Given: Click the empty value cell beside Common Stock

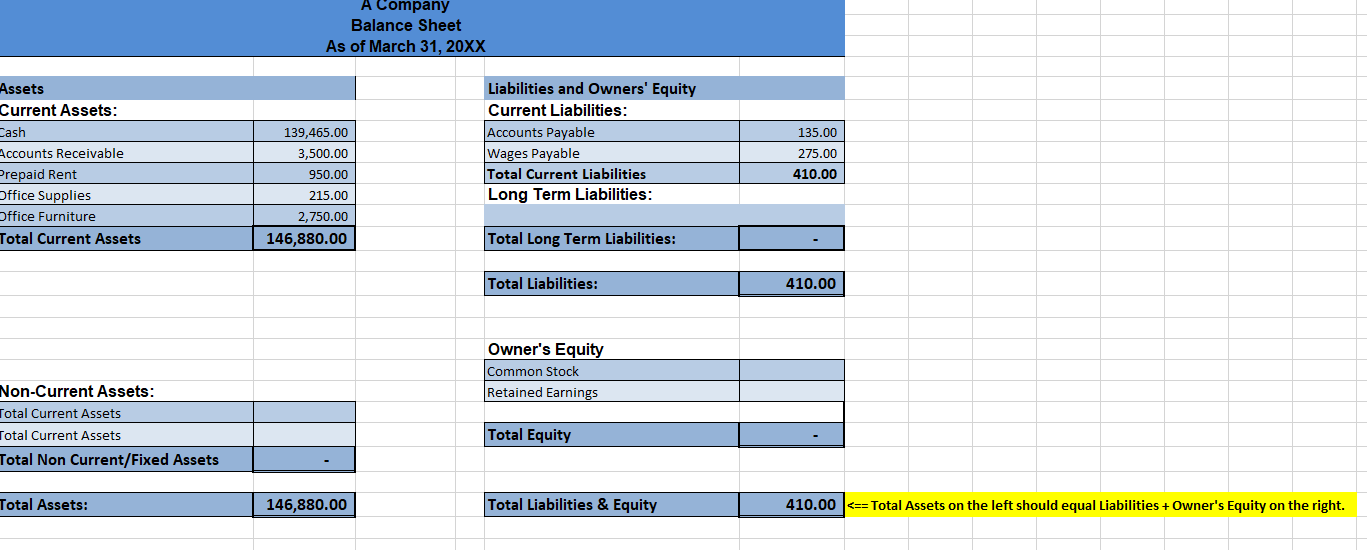Looking at the screenshot, I should (792, 371).
